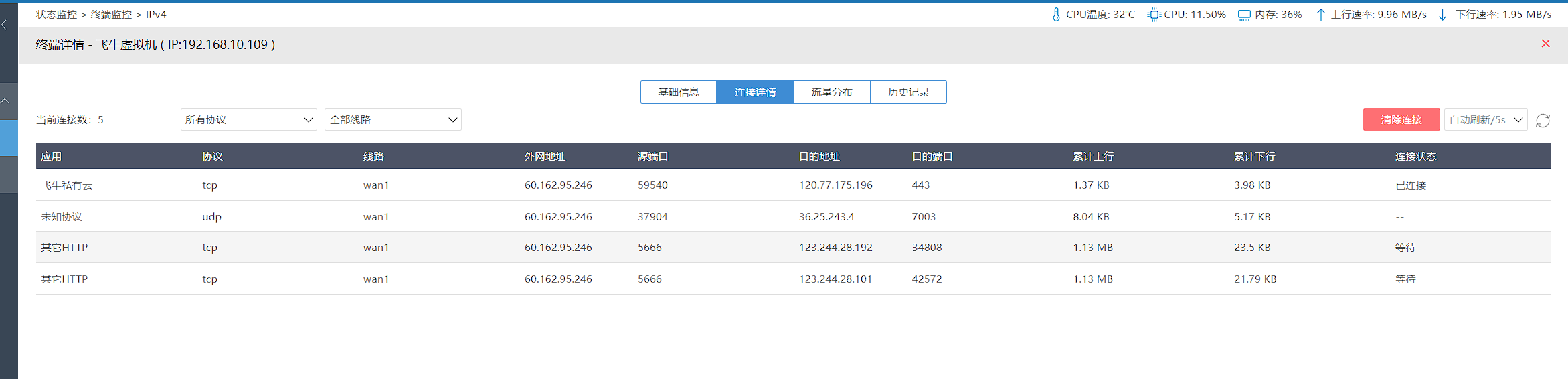Click the up chevron in sidebar
The height and width of the screenshot is (379, 1568).
5,101
